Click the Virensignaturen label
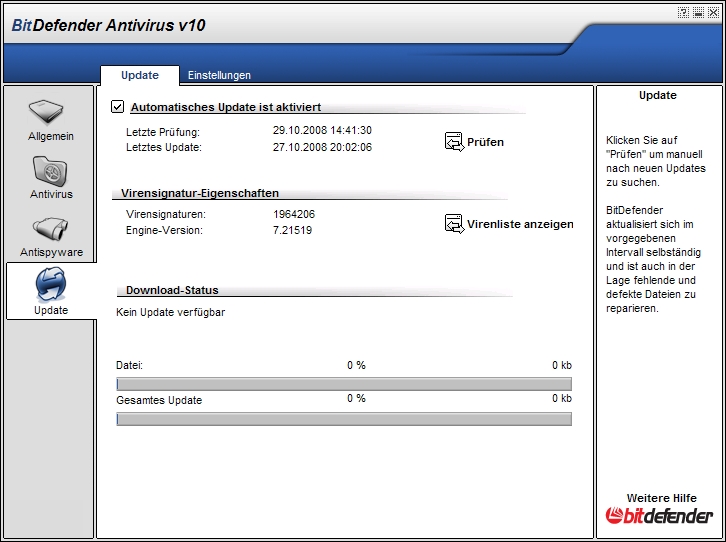 pos(166,214)
